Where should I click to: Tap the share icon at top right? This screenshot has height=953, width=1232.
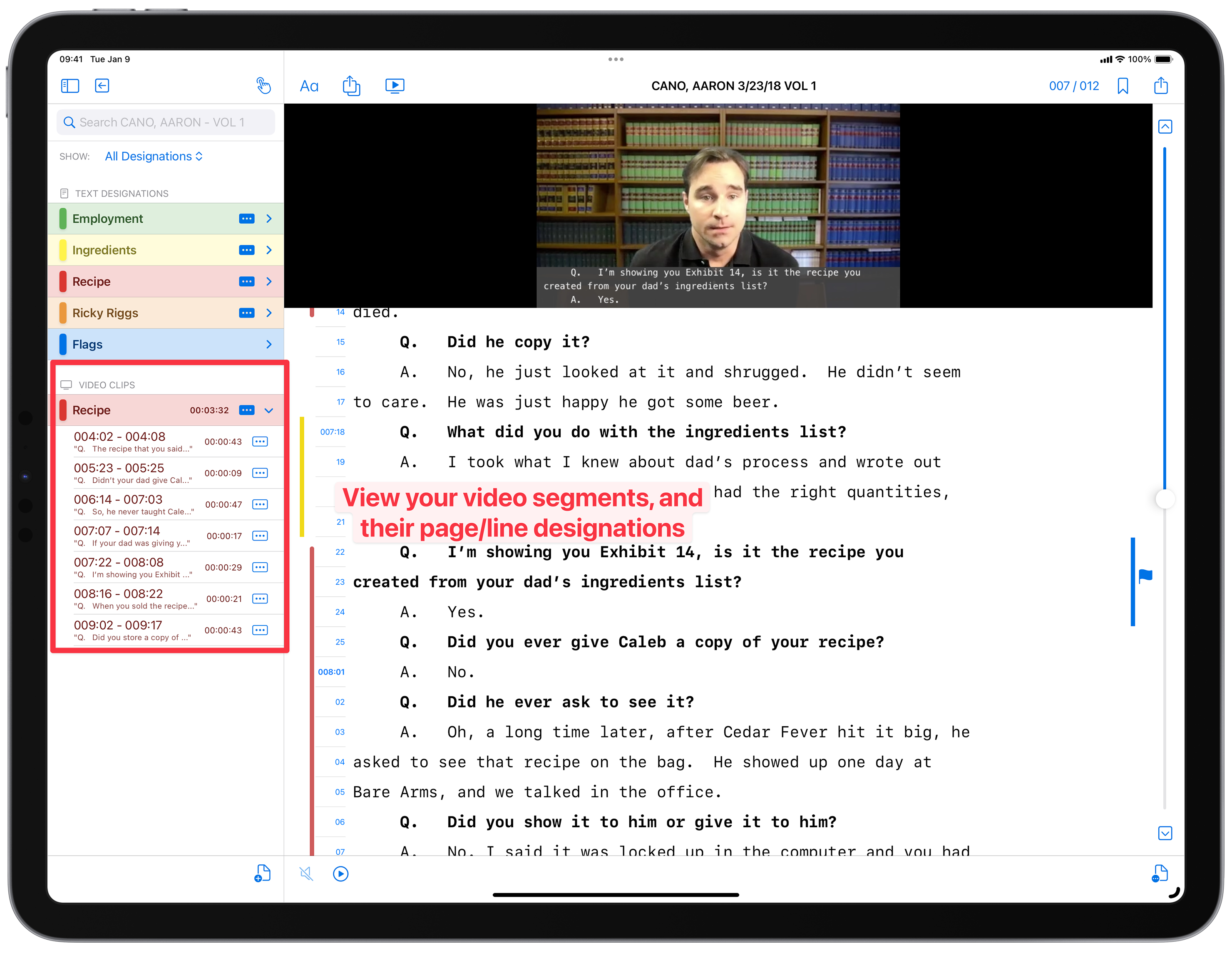click(x=1160, y=86)
